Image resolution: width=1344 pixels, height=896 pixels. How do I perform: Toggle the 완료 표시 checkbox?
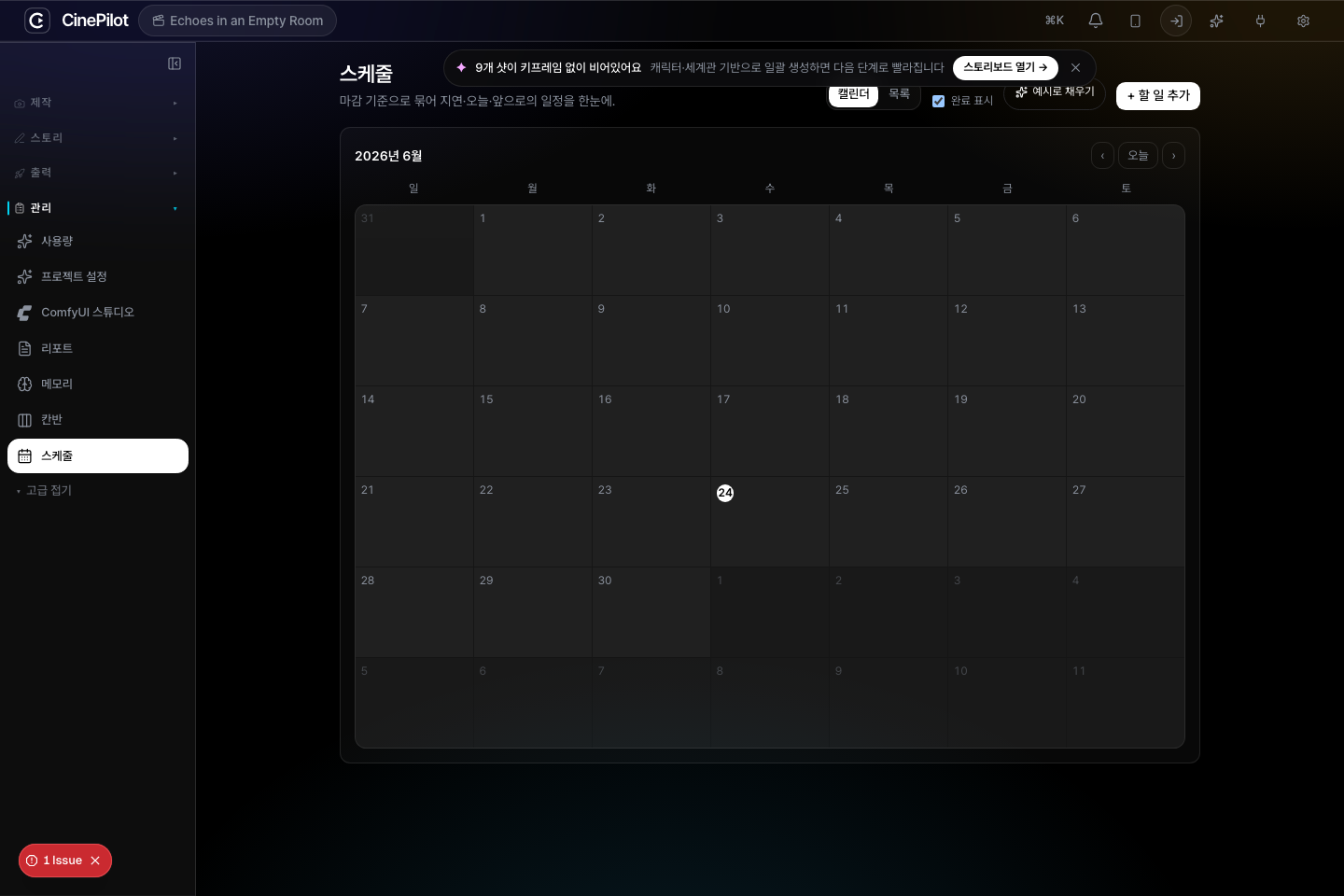pos(939,101)
